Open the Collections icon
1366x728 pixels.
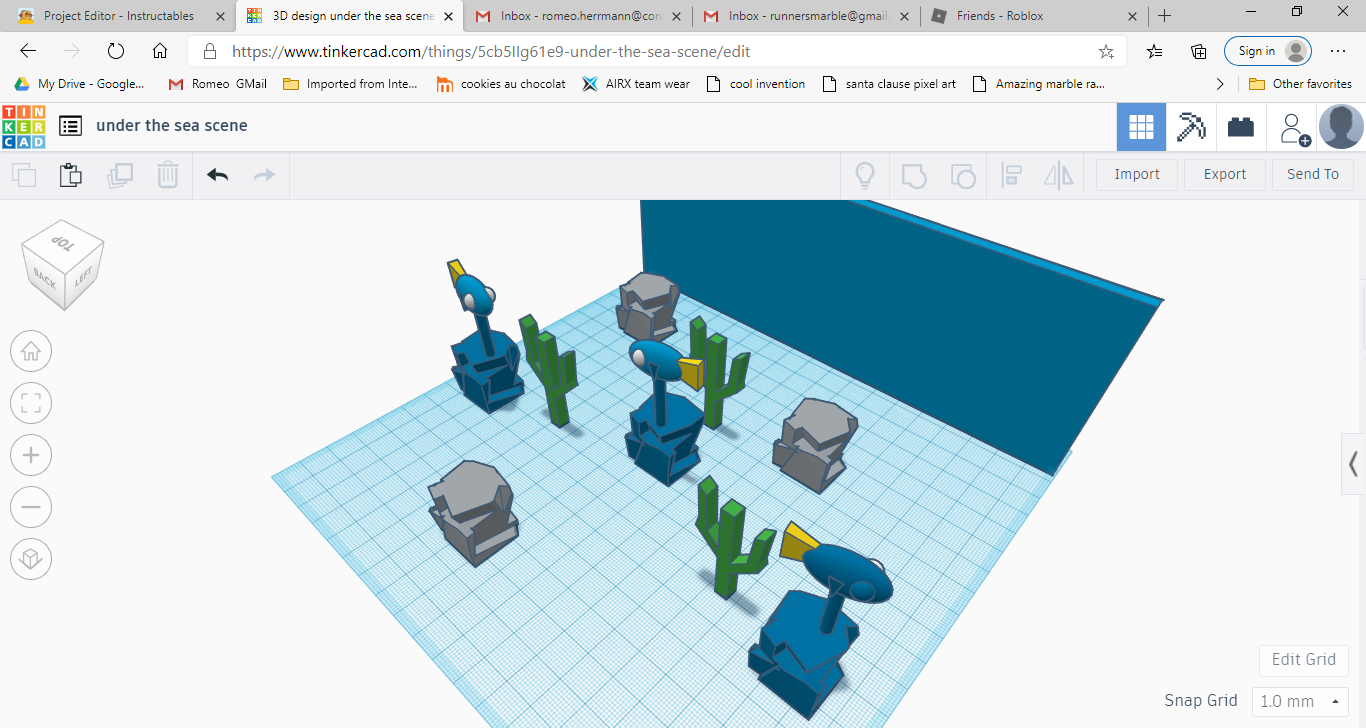click(1199, 51)
